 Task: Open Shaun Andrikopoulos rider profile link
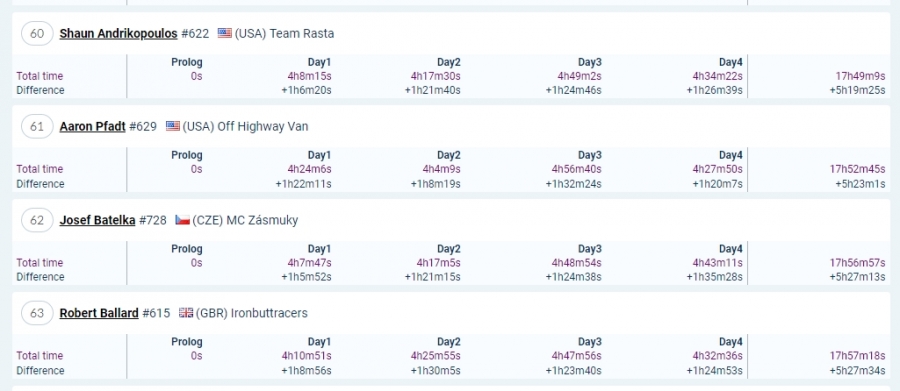[x=118, y=34]
